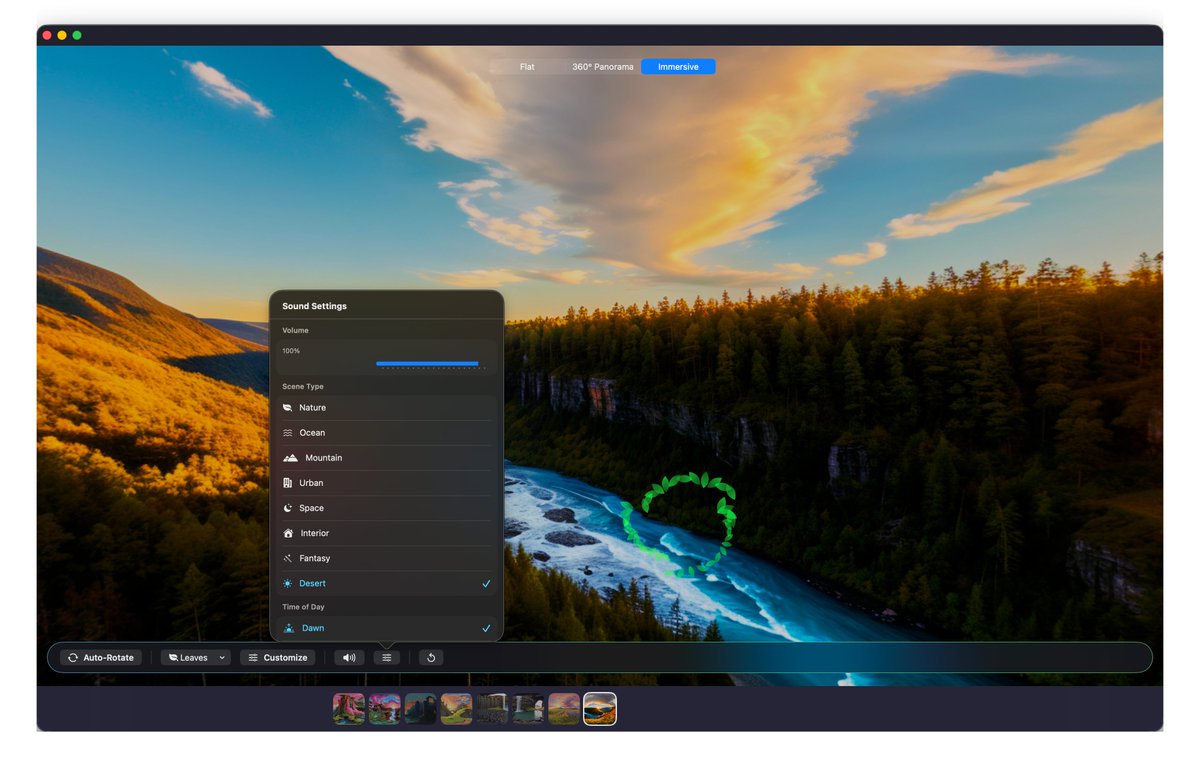Click the Sound Settings panel title

314,306
